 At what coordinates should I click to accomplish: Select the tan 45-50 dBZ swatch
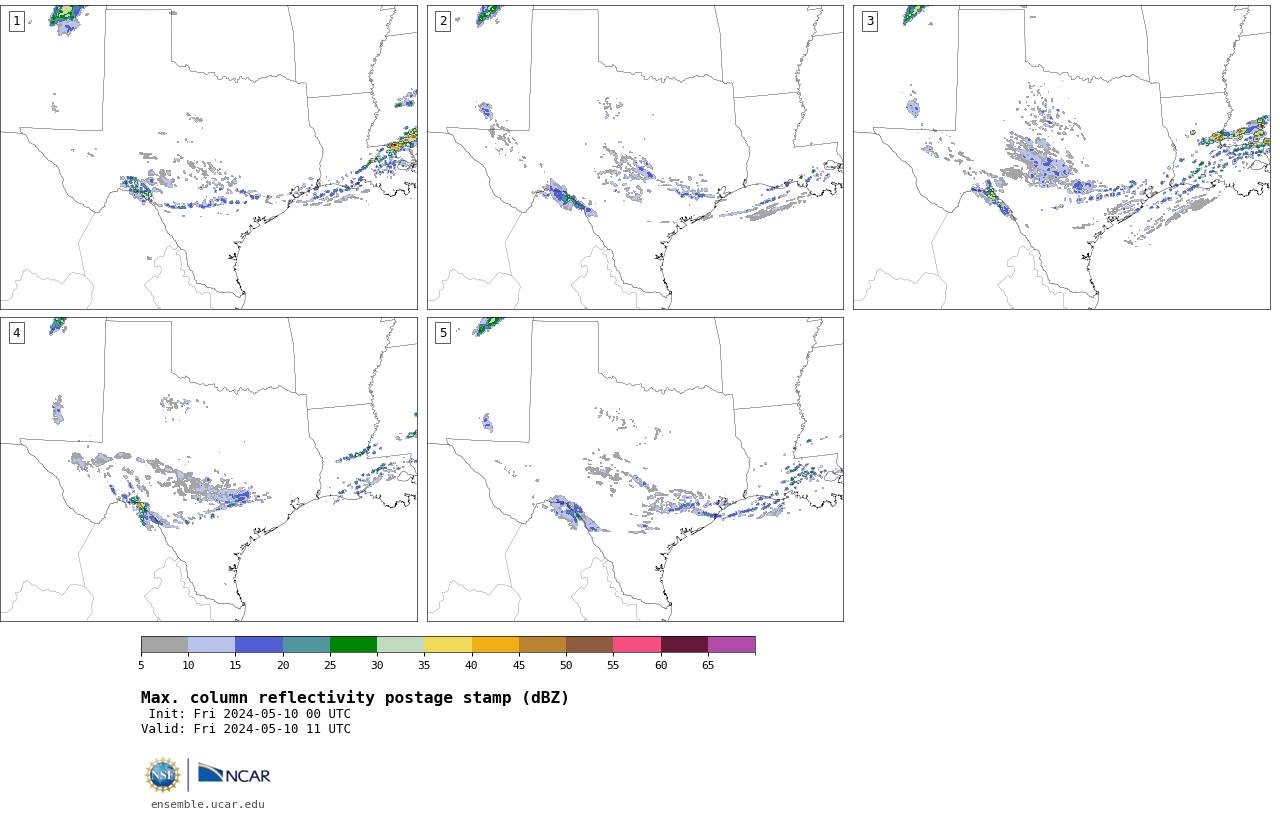(x=542, y=645)
